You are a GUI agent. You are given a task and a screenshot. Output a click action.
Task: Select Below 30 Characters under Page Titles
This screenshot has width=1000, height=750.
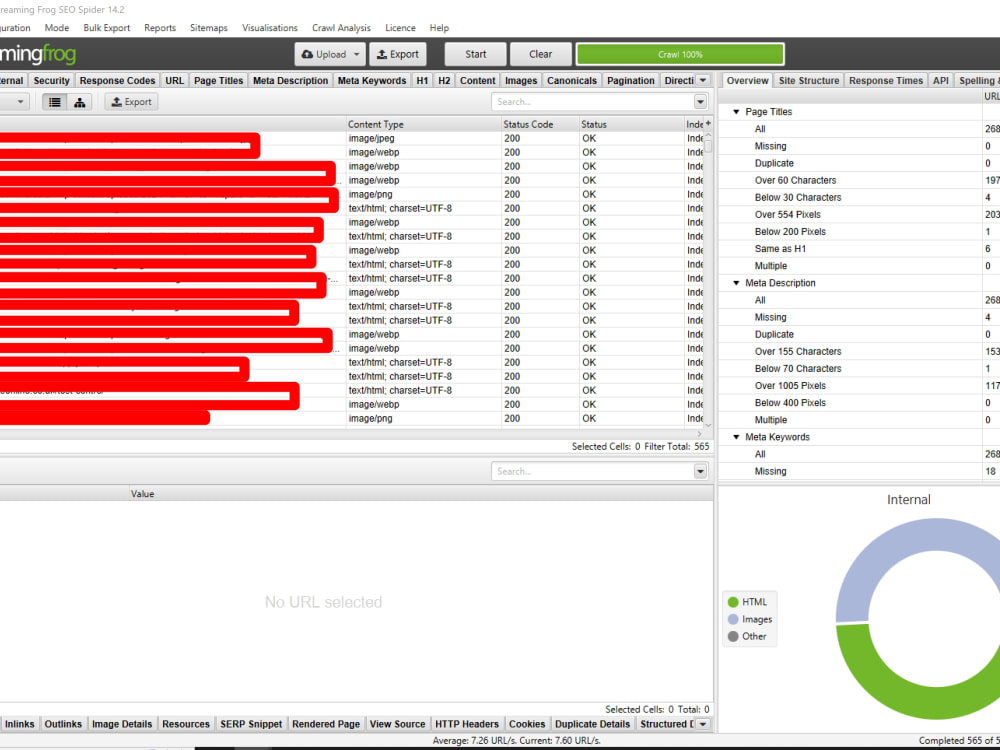tap(798, 198)
